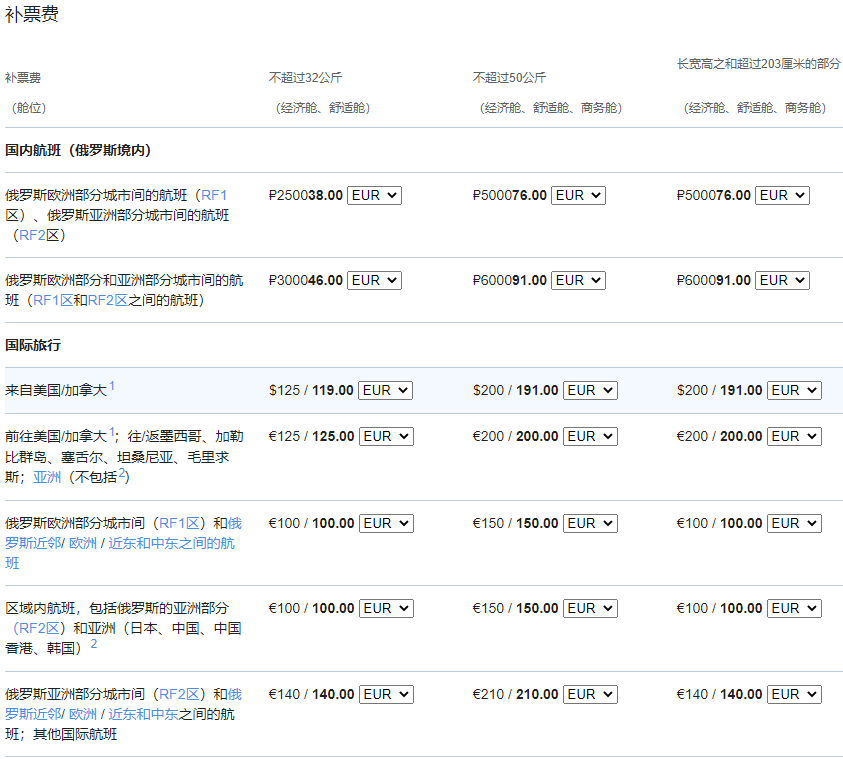Image resolution: width=843 pixels, height=759 pixels.
Task: Open 203cm column currency dropdown in first domestic row
Action: [x=782, y=195]
